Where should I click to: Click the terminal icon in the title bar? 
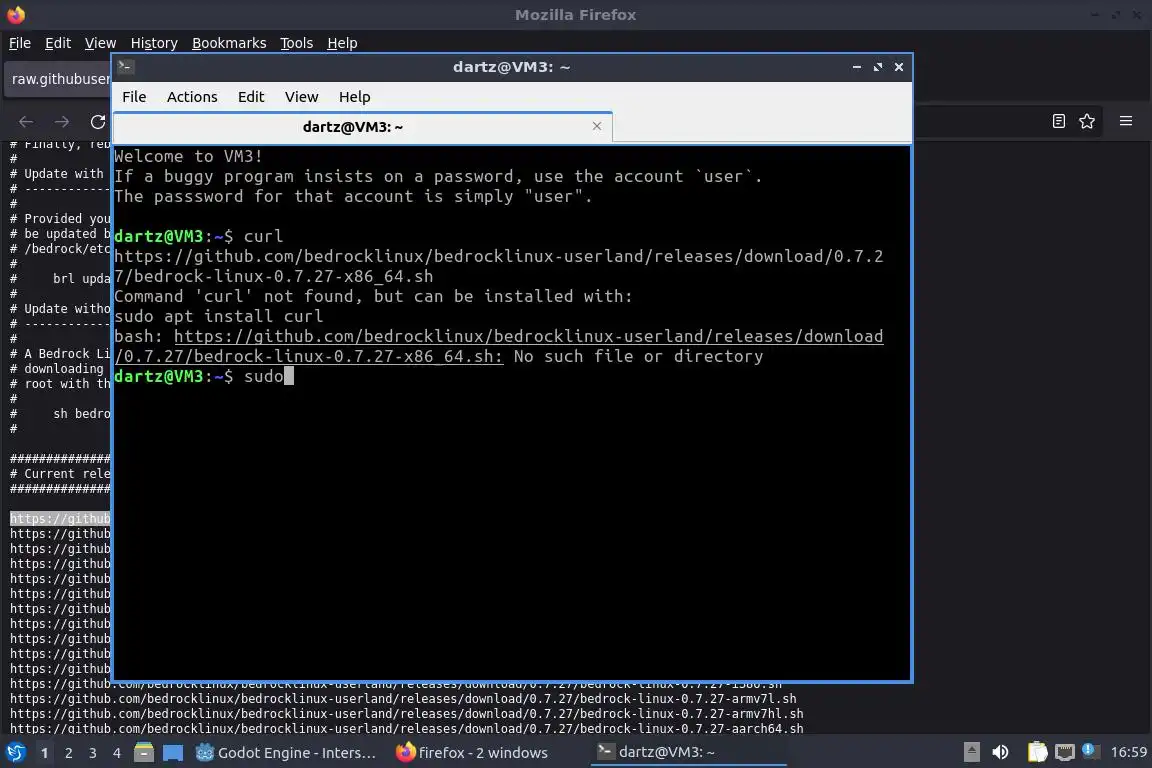click(125, 67)
